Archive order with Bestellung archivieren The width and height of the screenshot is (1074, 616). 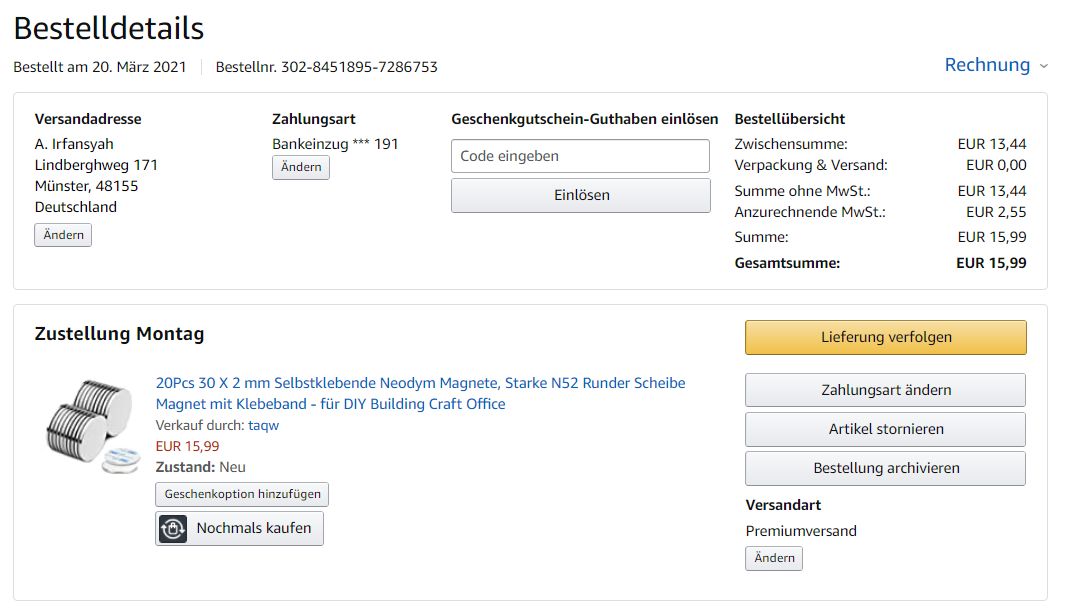(885, 468)
